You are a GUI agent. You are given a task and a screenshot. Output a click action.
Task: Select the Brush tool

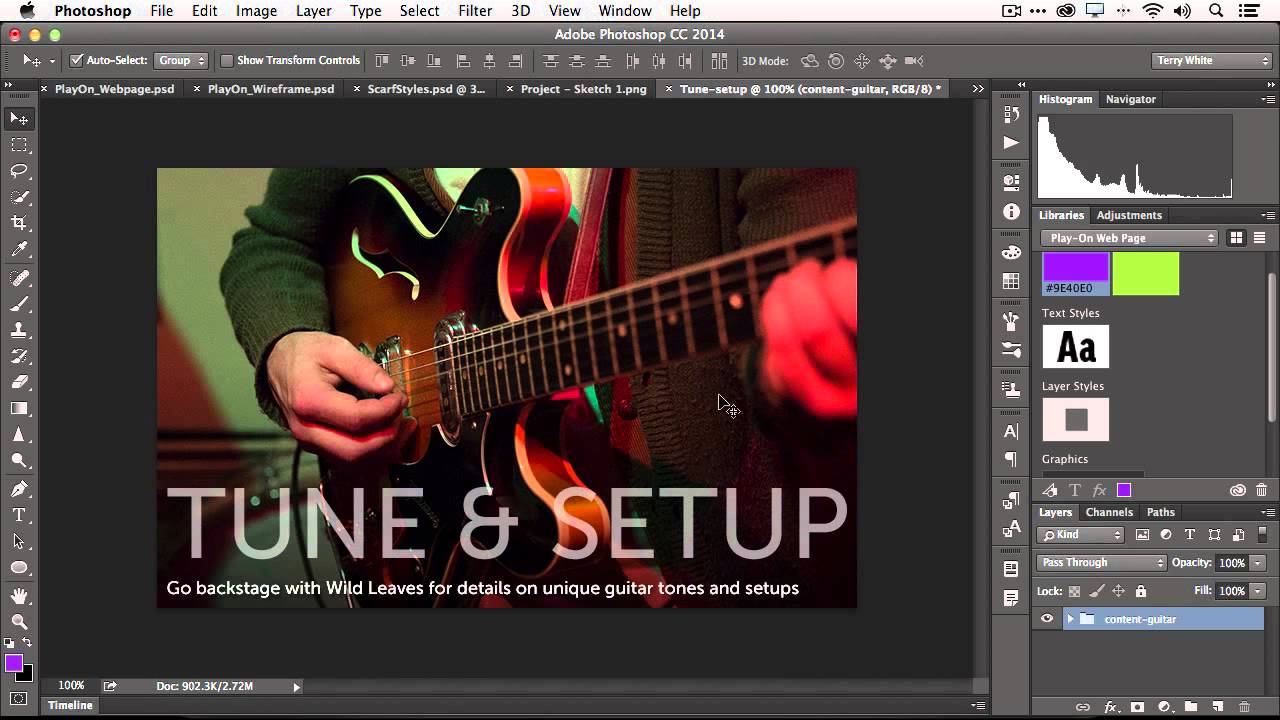point(19,303)
